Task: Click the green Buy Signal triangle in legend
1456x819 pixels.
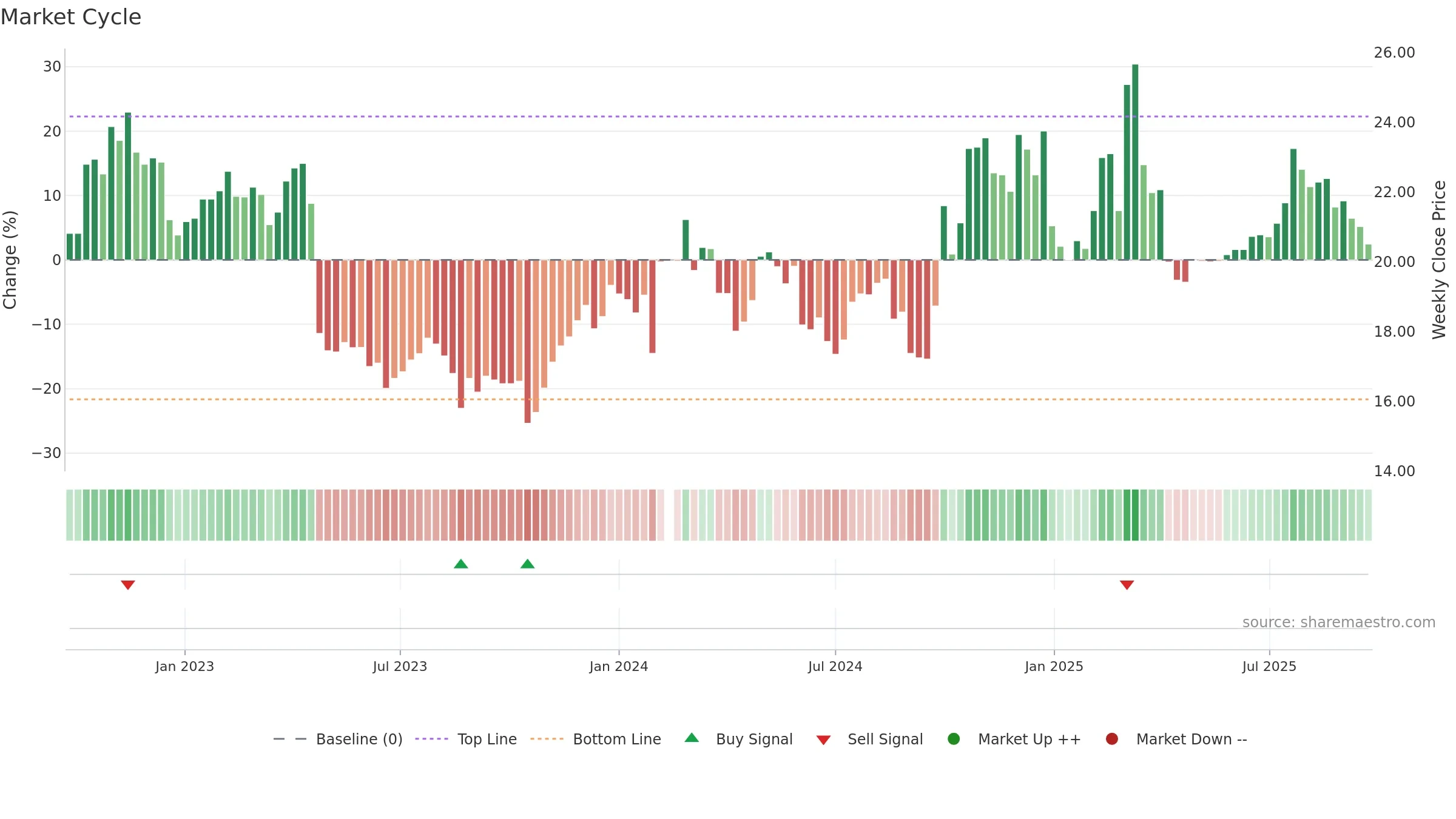Action: pyautogui.click(x=692, y=738)
